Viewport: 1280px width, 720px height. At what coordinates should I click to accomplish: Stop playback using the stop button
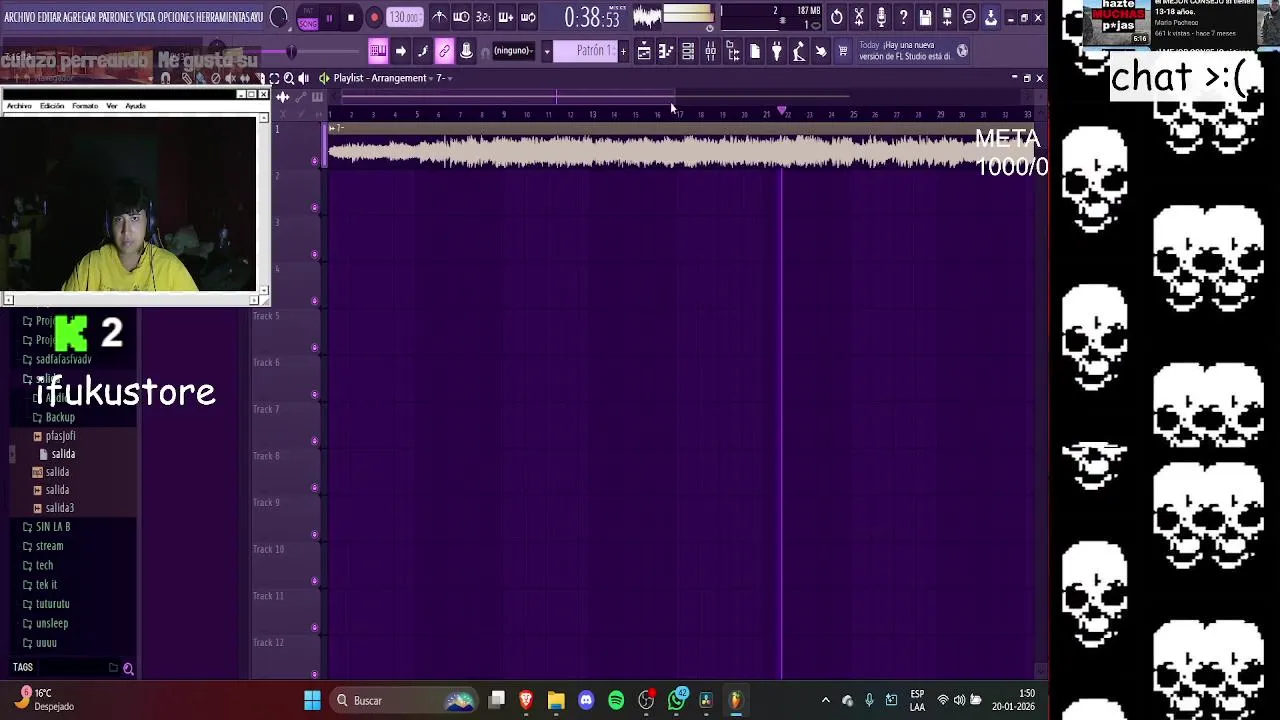pos(351,18)
